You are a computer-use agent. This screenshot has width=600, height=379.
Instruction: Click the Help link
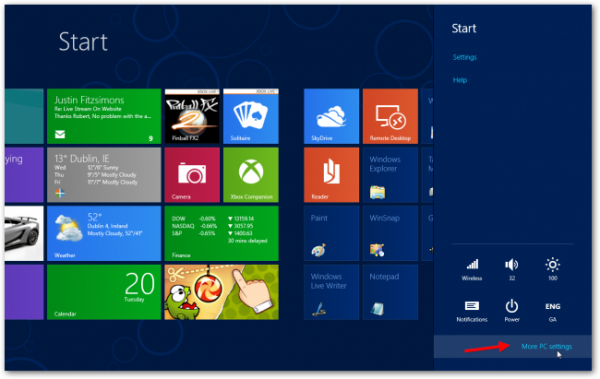pos(460,80)
